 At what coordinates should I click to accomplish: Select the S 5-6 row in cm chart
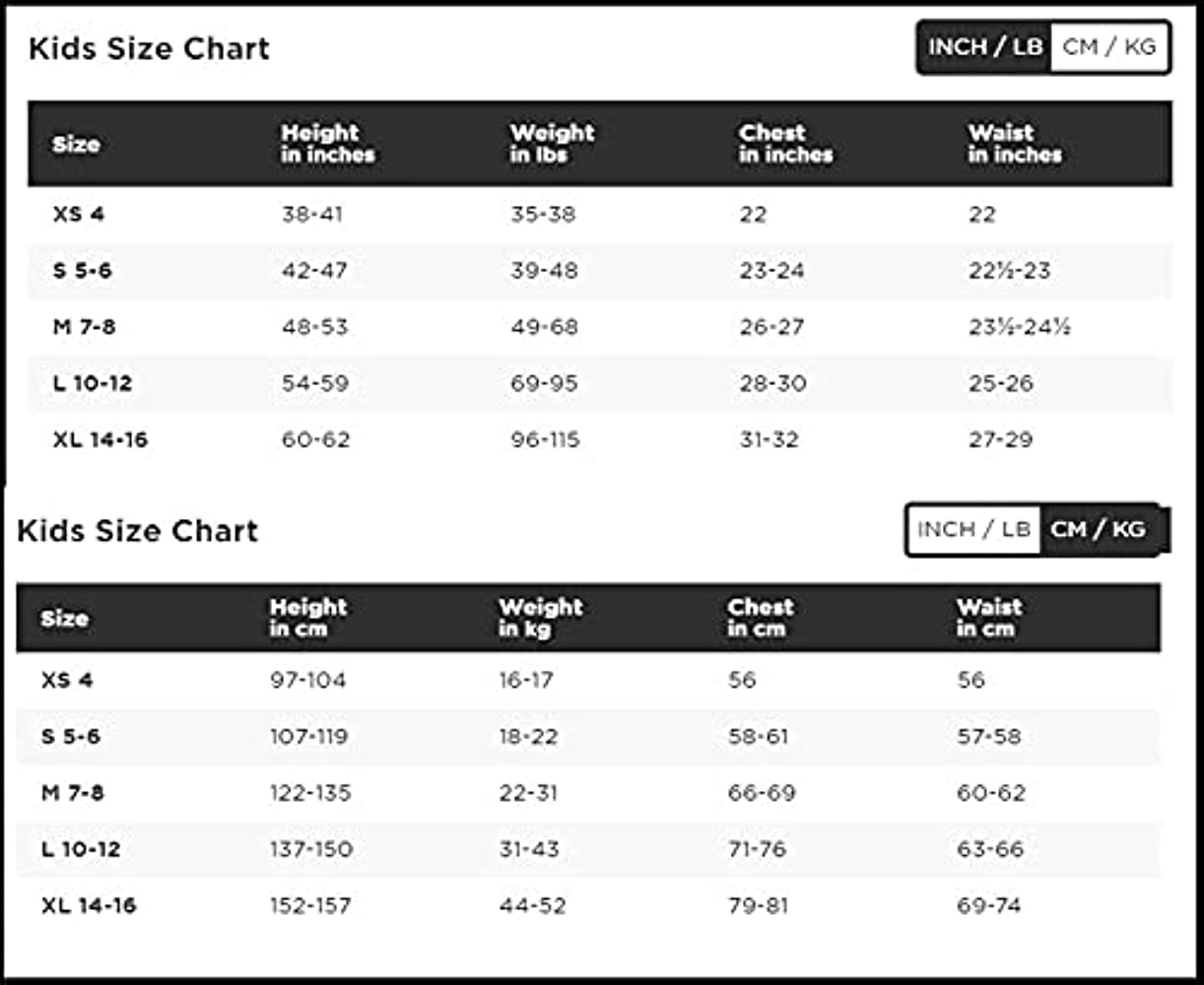pyautogui.click(x=71, y=736)
